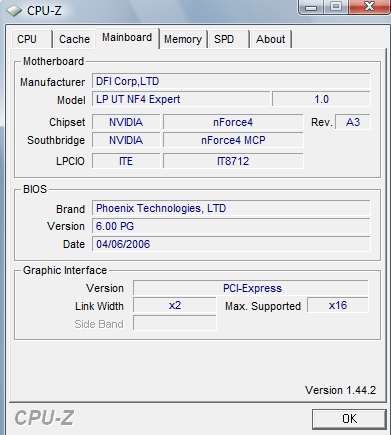Screen dimensions: 391x435
Task: Click the model revision value 1.0
Action: (x=321, y=99)
